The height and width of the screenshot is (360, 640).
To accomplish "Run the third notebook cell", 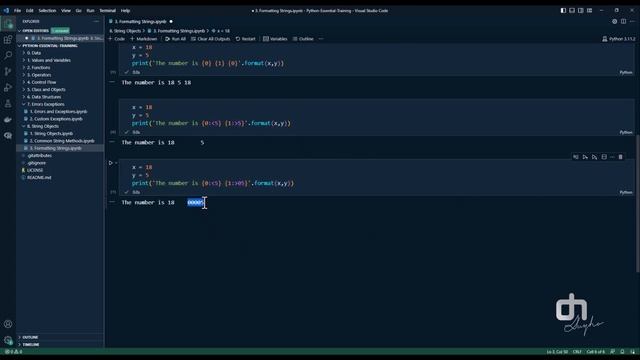I will click(111, 163).
